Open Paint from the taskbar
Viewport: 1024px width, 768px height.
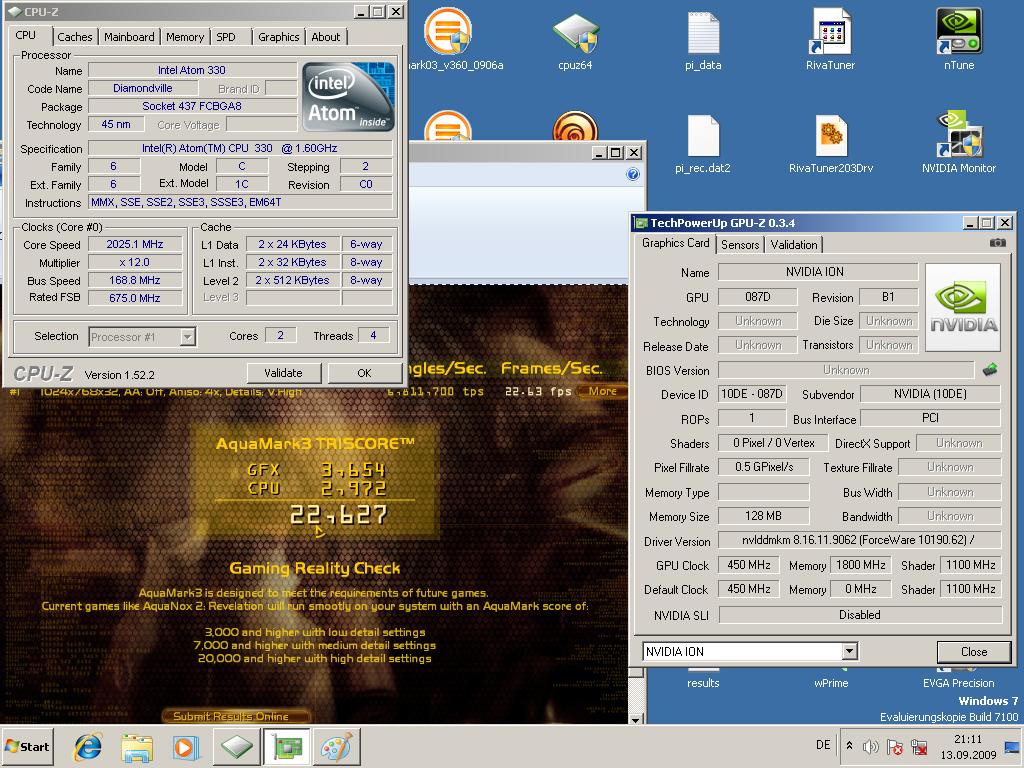(336, 747)
